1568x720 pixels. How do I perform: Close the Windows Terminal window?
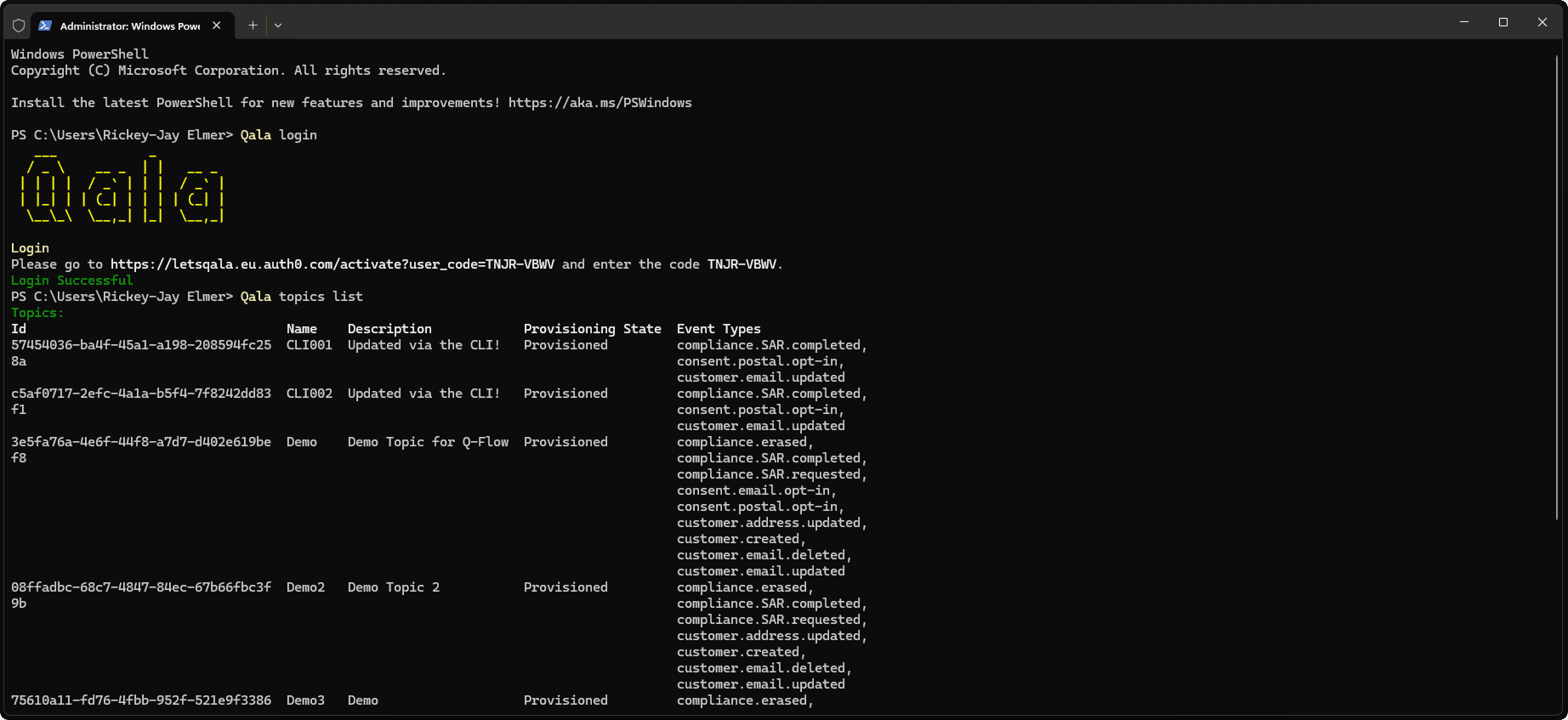tap(1542, 23)
